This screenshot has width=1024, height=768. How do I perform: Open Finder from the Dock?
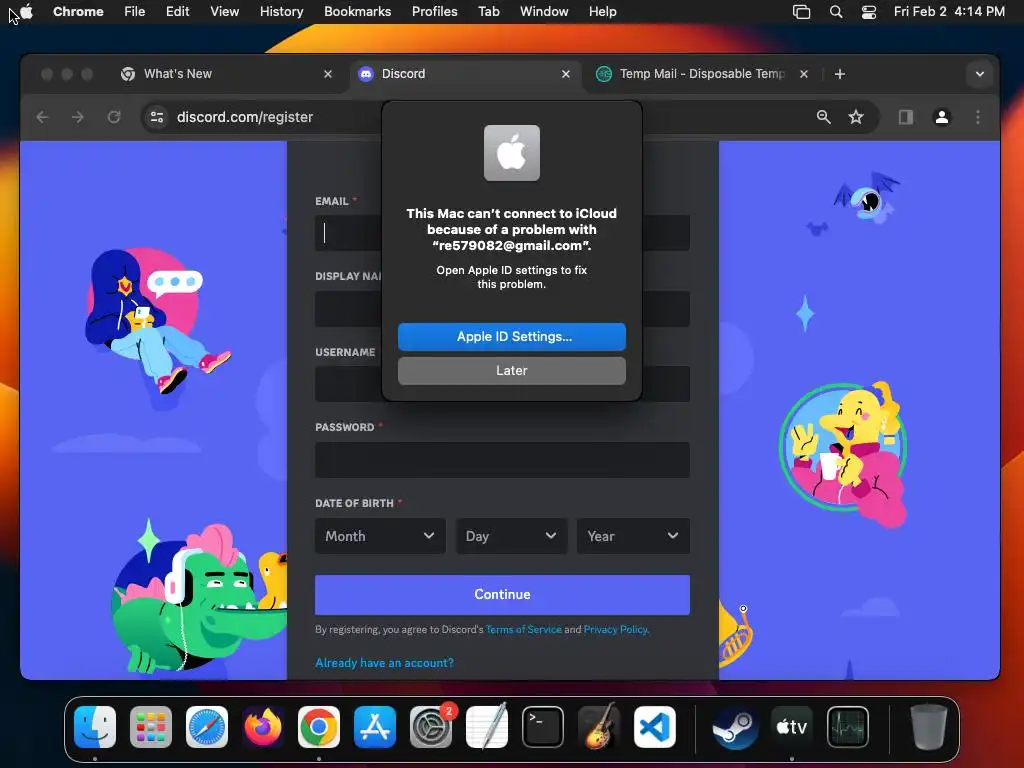click(x=95, y=727)
